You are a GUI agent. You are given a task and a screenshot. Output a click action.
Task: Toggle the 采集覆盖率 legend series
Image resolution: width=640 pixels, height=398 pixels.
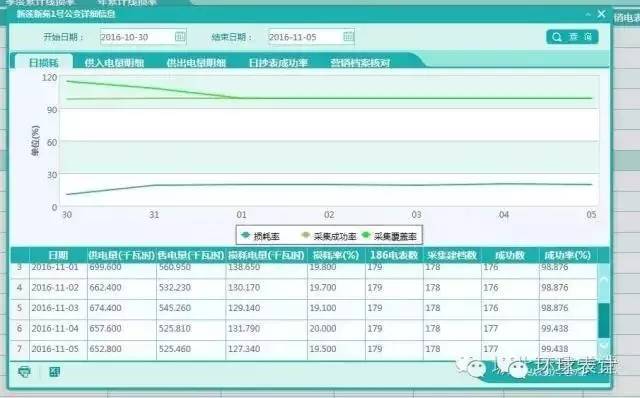389,236
